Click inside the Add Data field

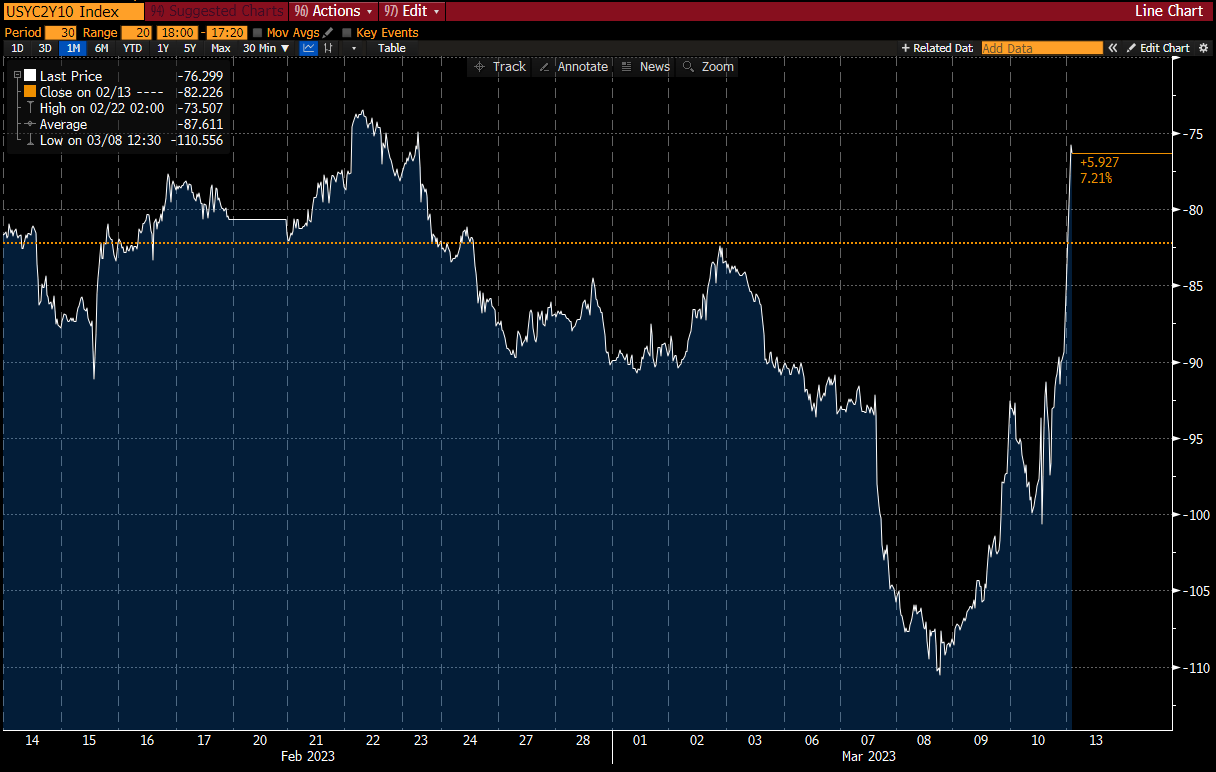tap(1041, 47)
